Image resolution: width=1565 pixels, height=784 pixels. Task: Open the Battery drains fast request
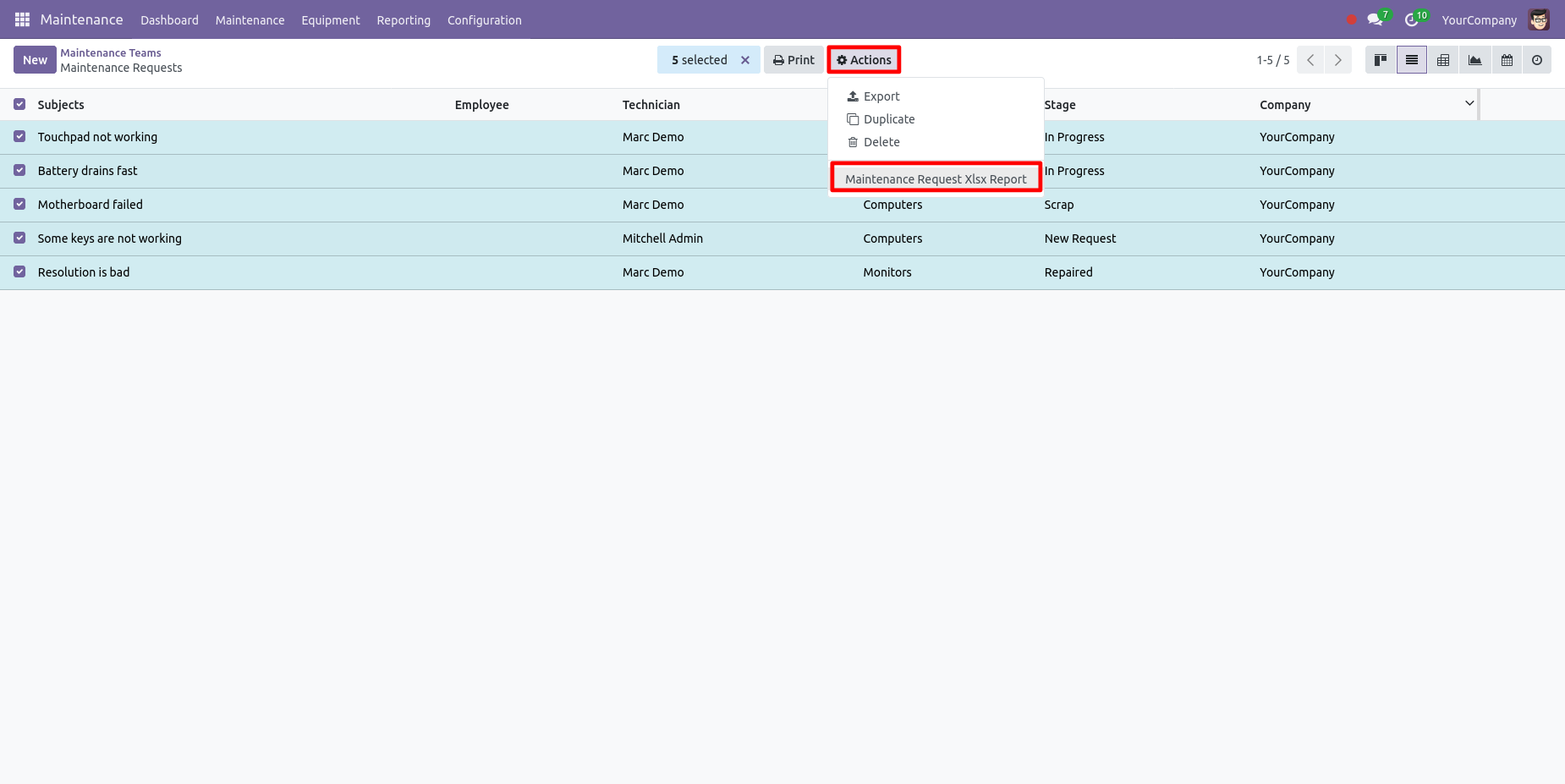[x=87, y=171]
